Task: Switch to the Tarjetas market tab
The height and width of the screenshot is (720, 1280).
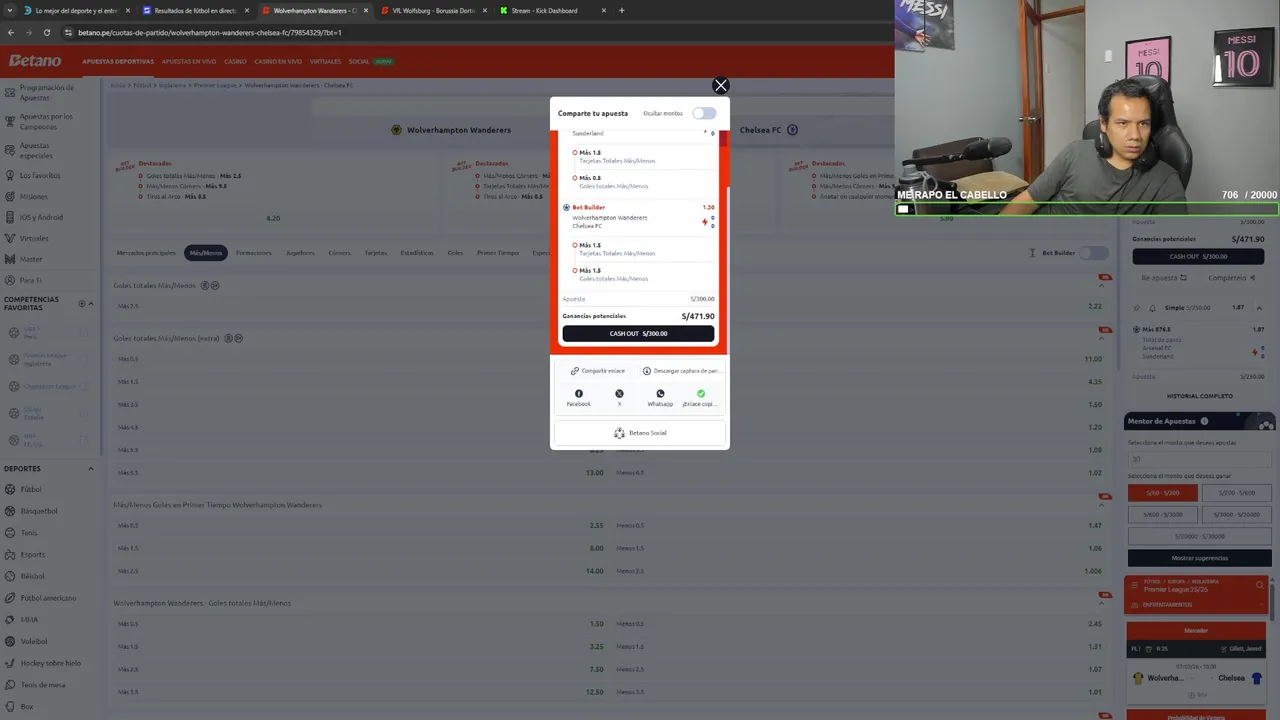Action: pos(375,253)
